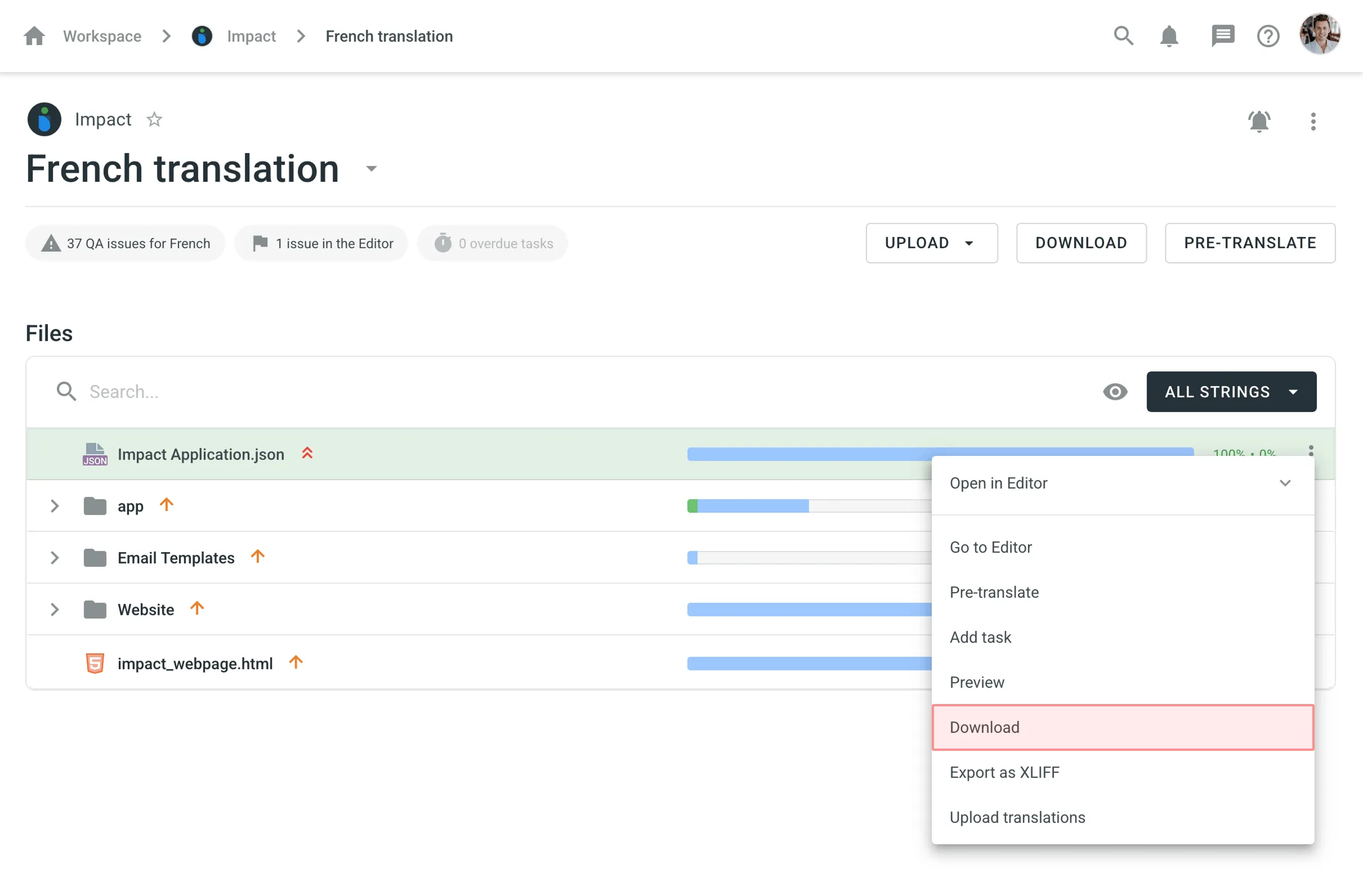Open global search magnifier icon
Image resolution: width=1363 pixels, height=896 pixels.
tap(1124, 35)
